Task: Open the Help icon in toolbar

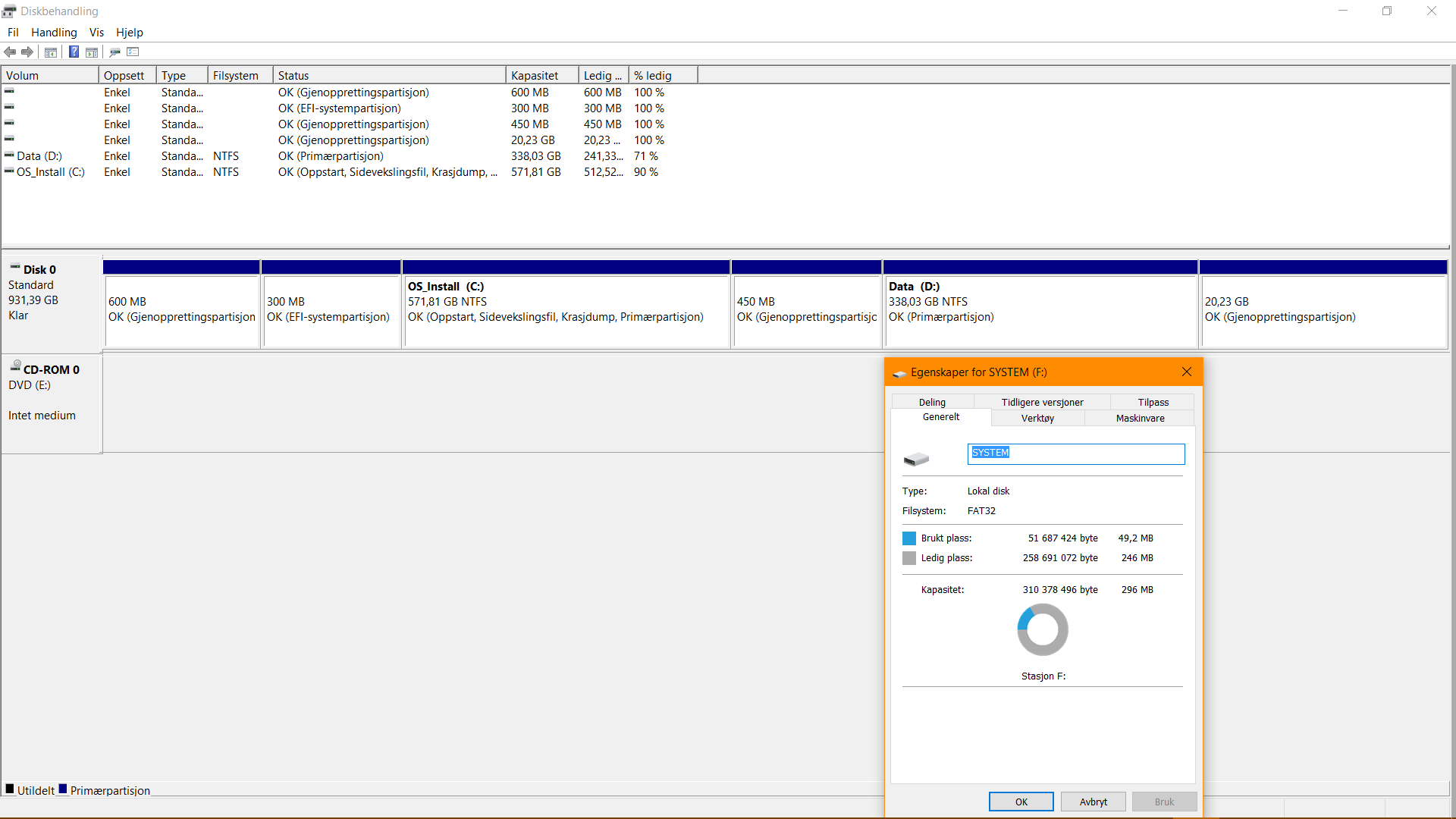Action: click(x=74, y=52)
